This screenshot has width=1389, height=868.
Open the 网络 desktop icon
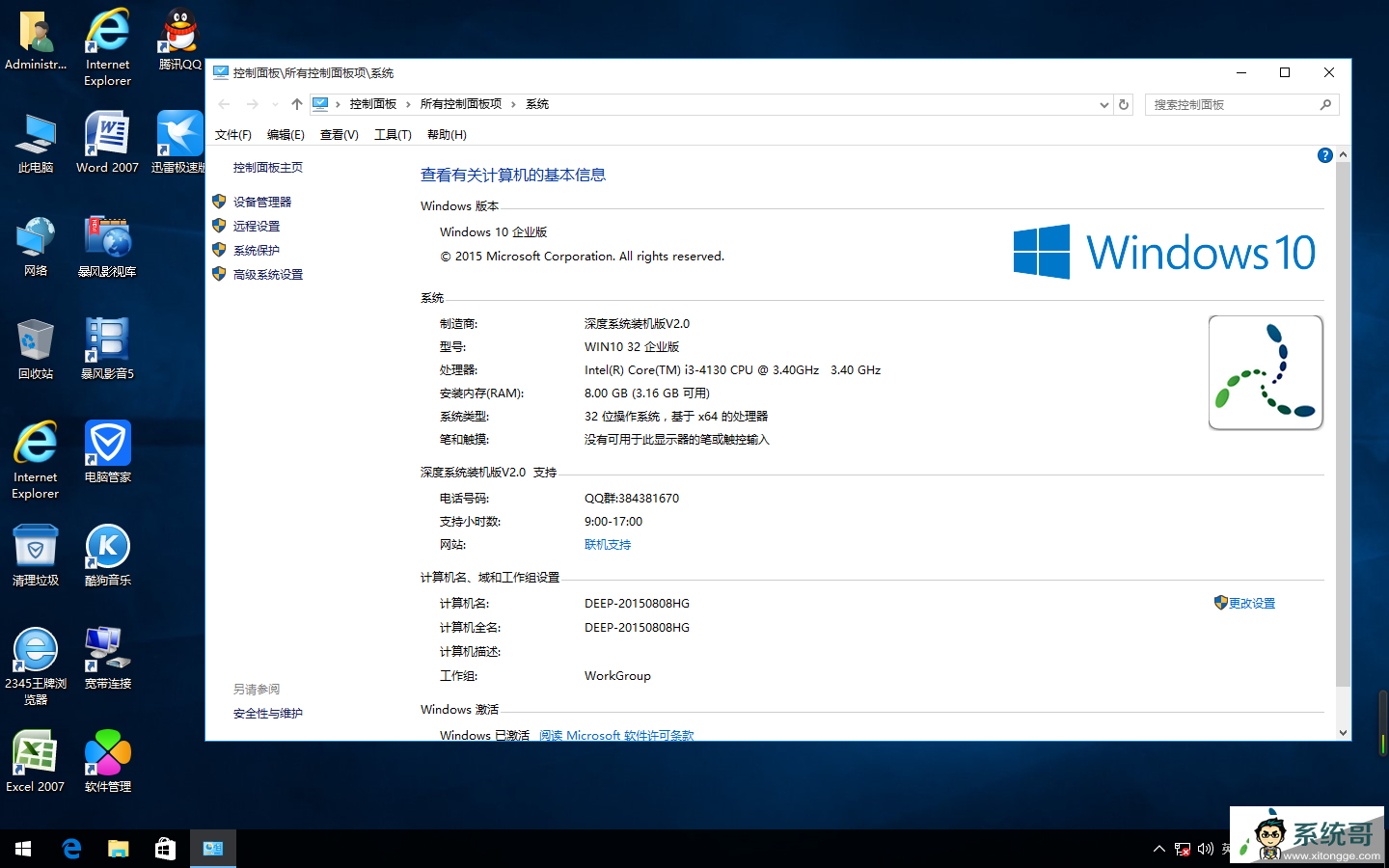(36, 247)
